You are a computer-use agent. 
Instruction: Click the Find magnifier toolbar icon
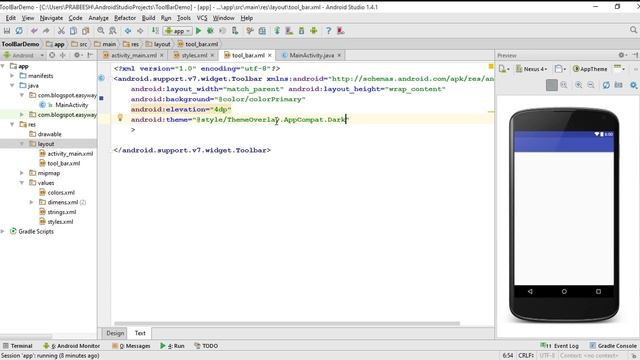pyautogui.click(x=100, y=31)
